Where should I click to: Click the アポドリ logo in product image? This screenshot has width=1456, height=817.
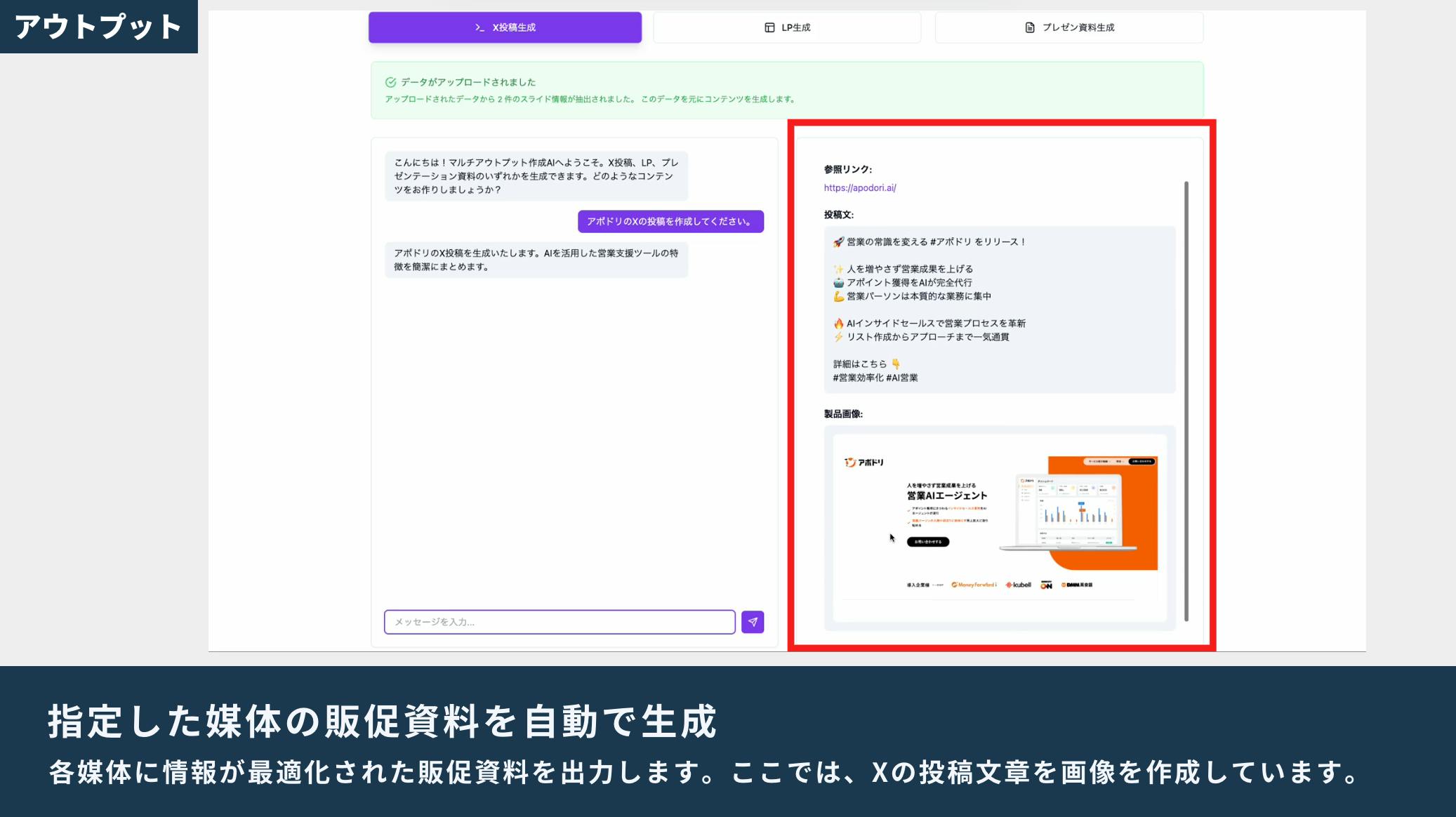pos(864,463)
